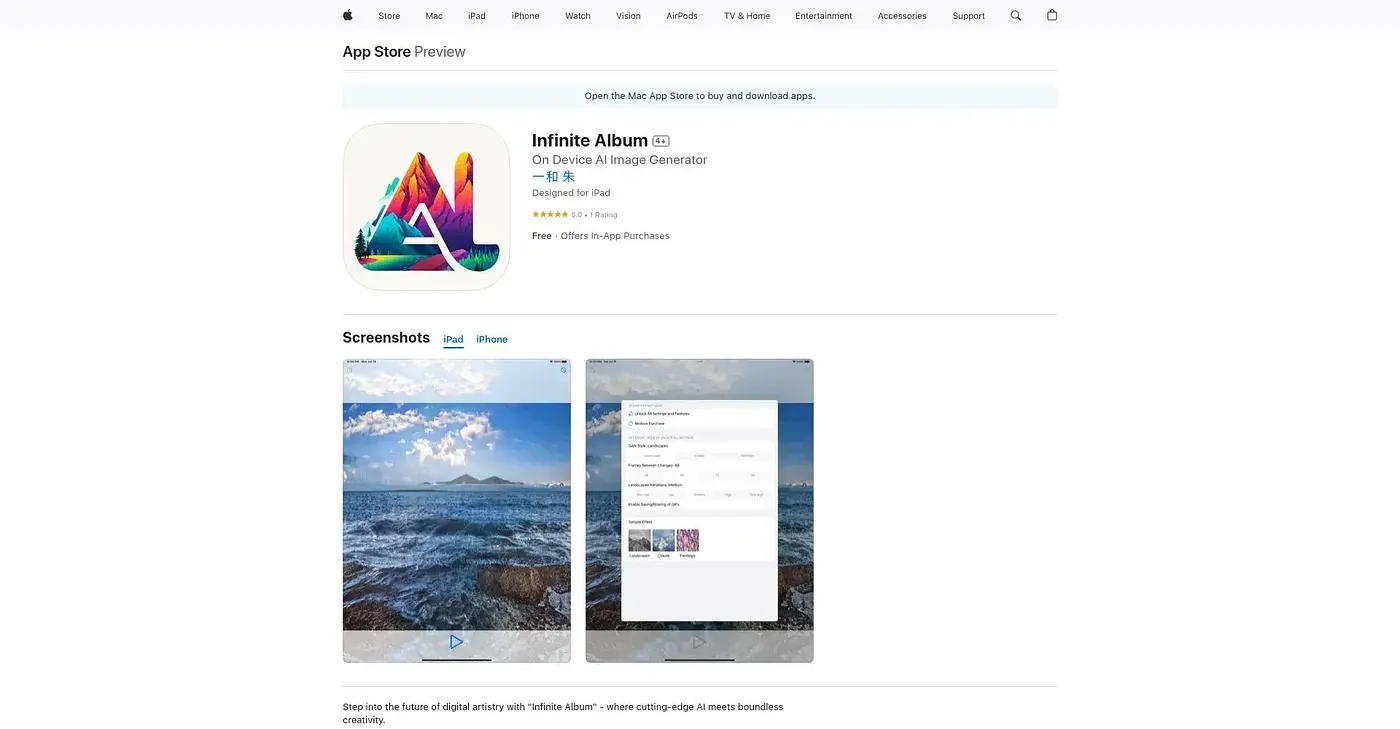
Task: Click 'Open the Mac App Store' banner text
Action: tap(700, 96)
